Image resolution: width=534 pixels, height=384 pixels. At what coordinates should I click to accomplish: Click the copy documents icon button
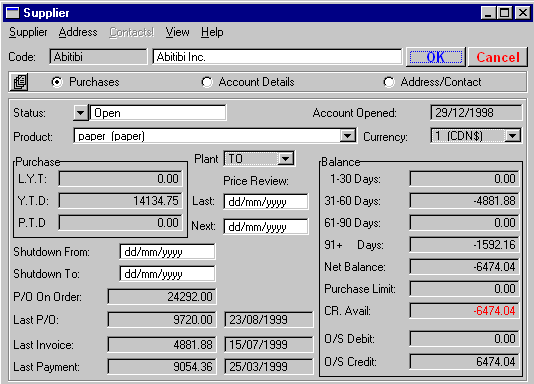[x=19, y=82]
